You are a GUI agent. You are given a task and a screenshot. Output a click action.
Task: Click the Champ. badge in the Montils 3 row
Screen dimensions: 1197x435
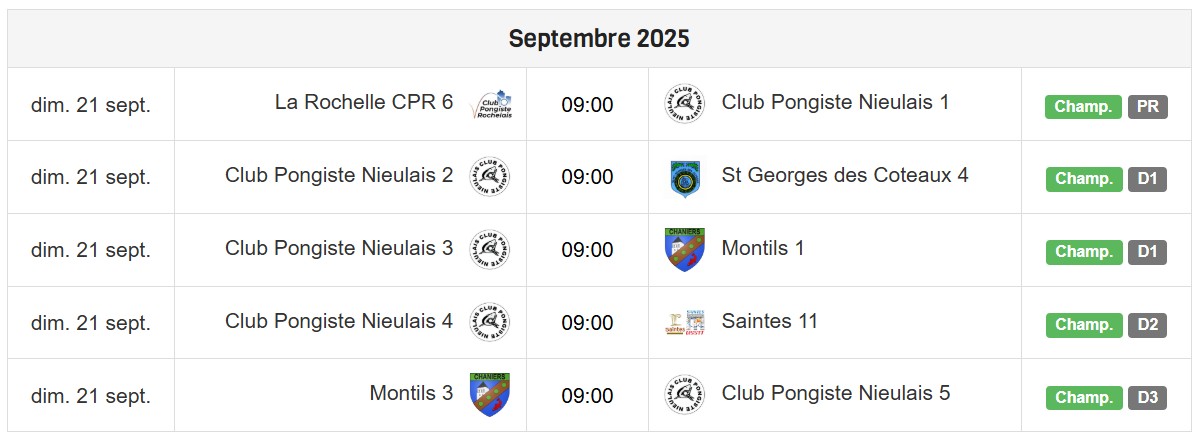pyautogui.click(x=1083, y=398)
